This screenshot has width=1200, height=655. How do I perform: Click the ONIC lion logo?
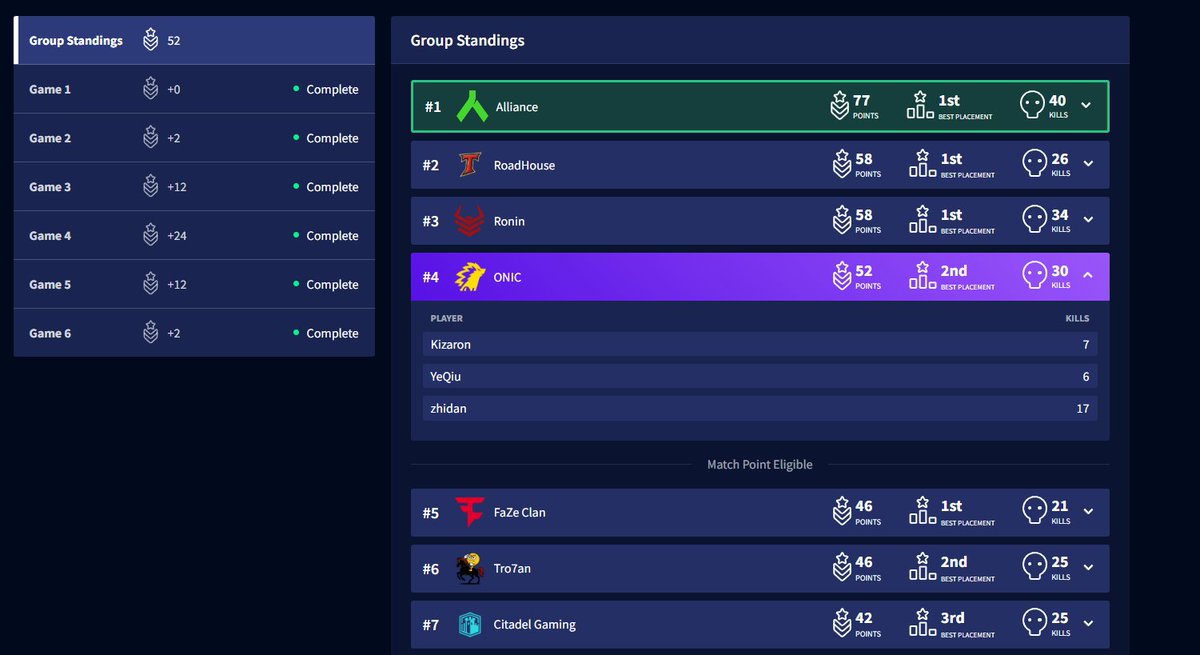470,277
